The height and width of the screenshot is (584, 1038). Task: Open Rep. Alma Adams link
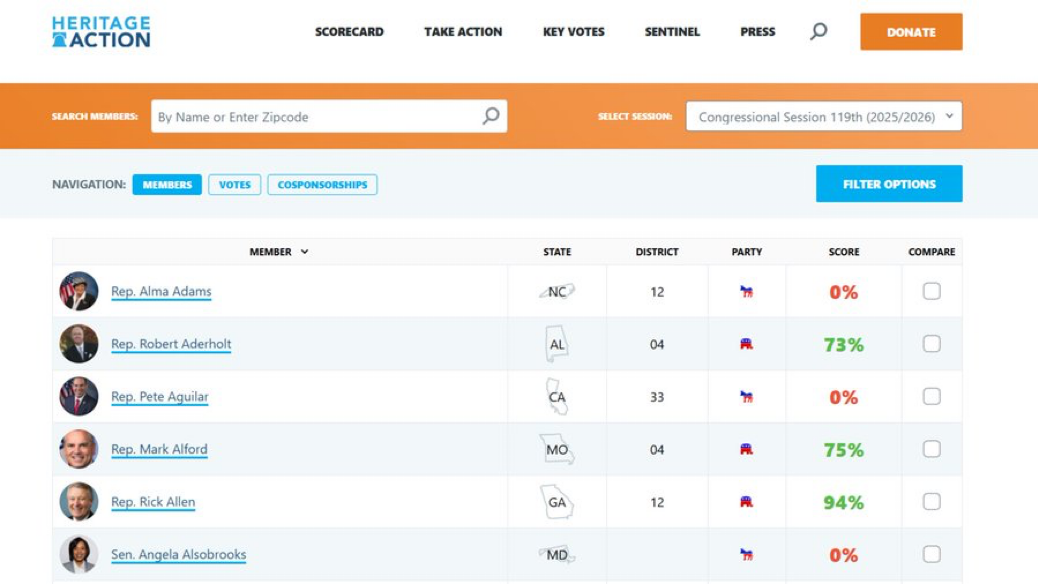pyautogui.click(x=161, y=291)
